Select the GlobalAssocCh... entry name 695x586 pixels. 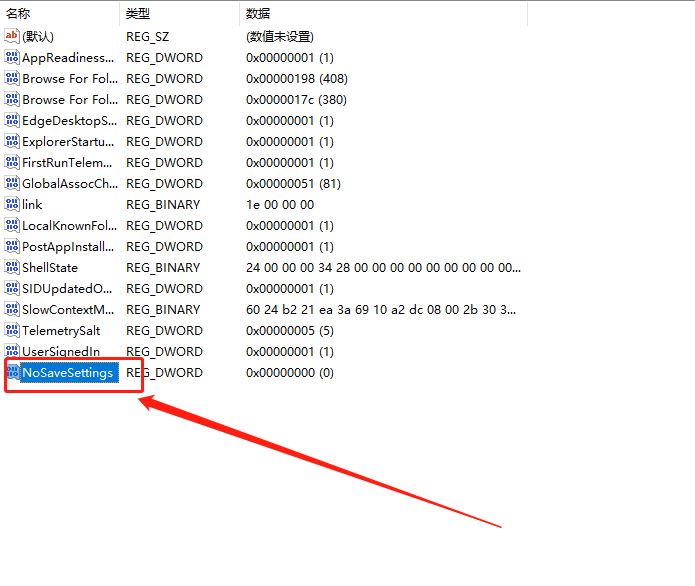70,184
